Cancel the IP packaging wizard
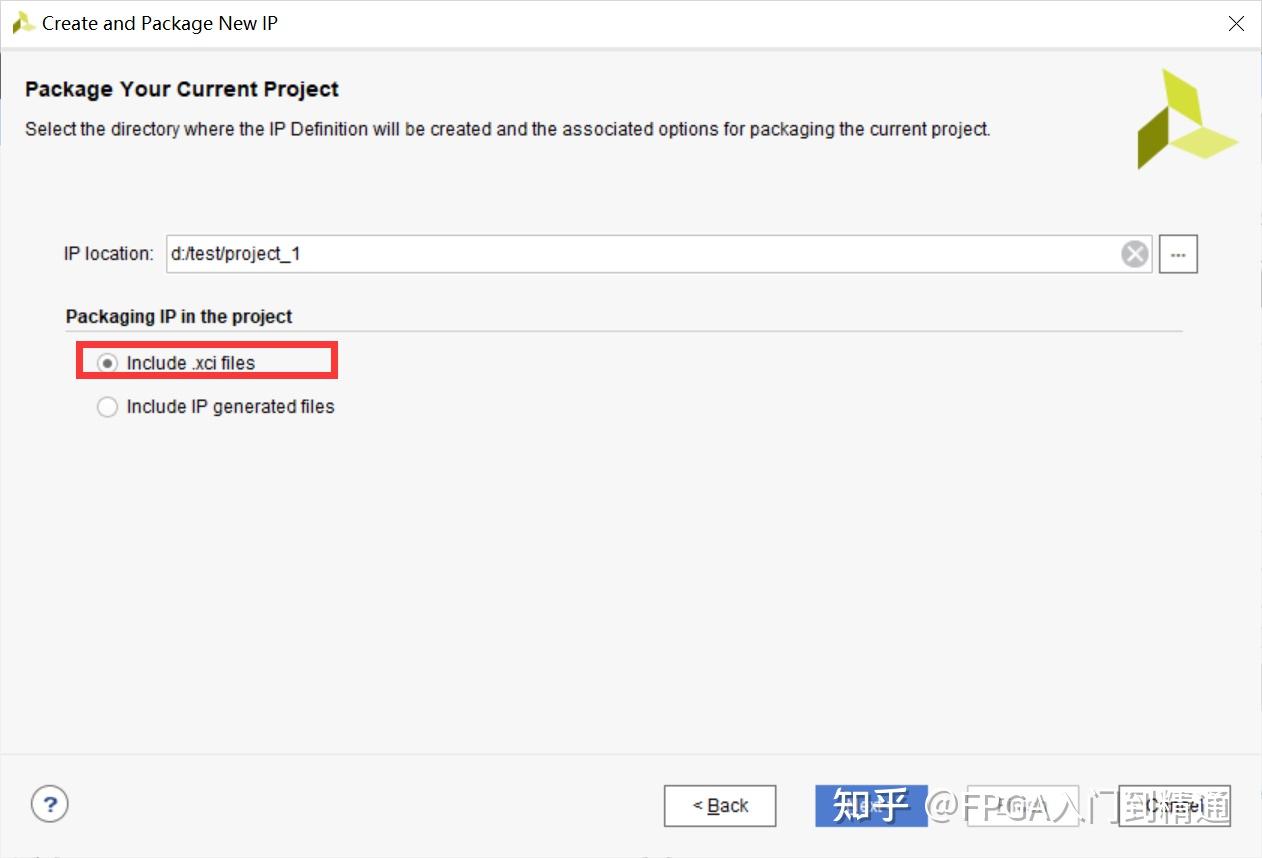This screenshot has height=858, width=1262. (1174, 806)
